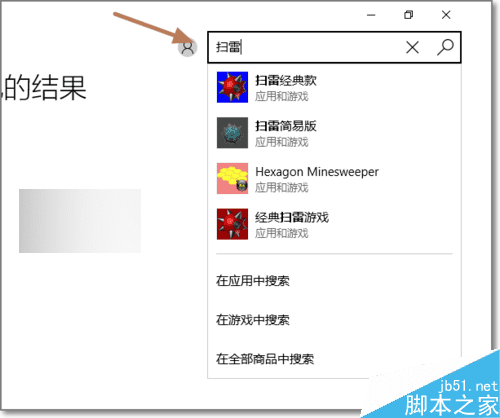The height and width of the screenshot is (418, 500).
Task: Minimize the Store window
Action: coord(371,15)
